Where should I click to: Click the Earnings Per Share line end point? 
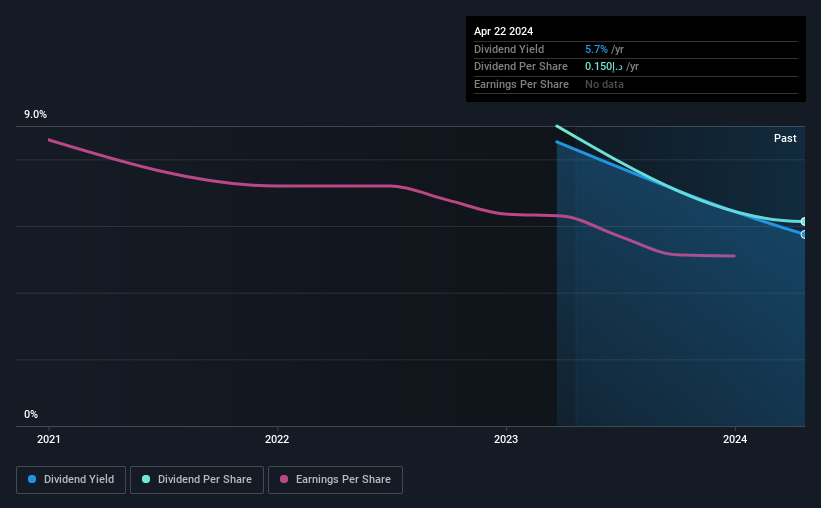click(x=734, y=256)
